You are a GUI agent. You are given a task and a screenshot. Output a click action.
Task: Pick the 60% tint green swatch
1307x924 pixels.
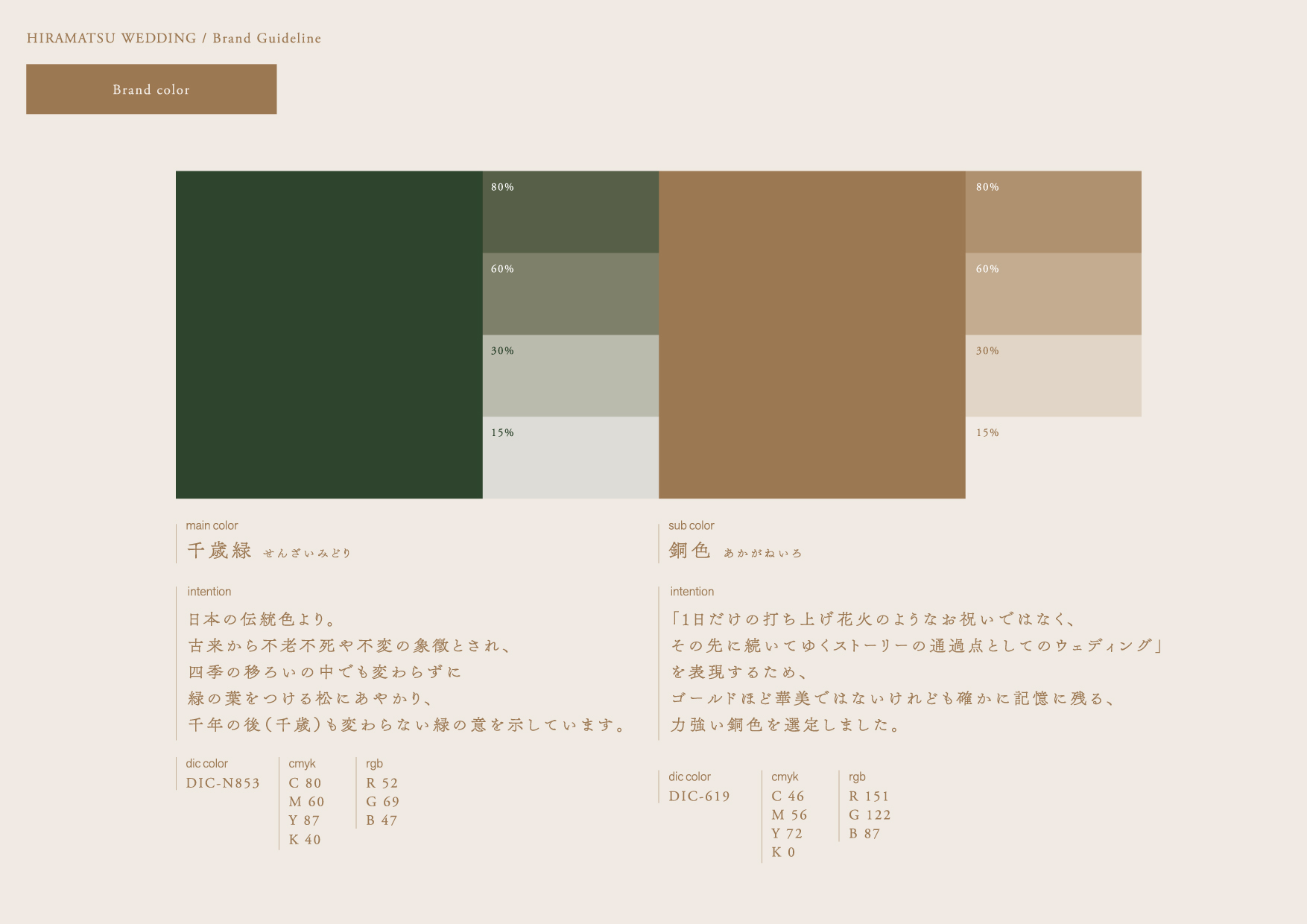coord(570,294)
